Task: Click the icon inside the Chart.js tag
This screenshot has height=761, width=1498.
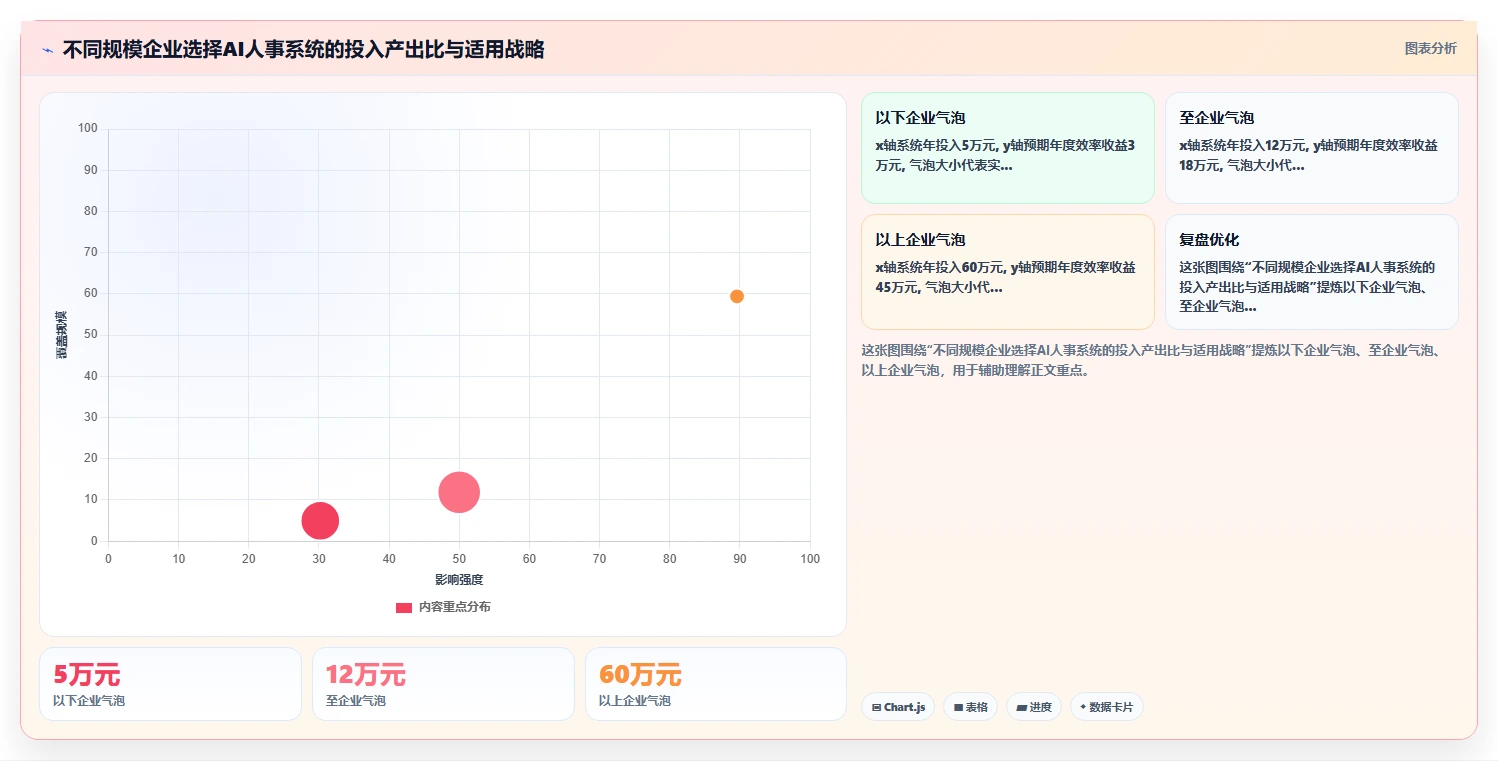Action: [x=877, y=707]
